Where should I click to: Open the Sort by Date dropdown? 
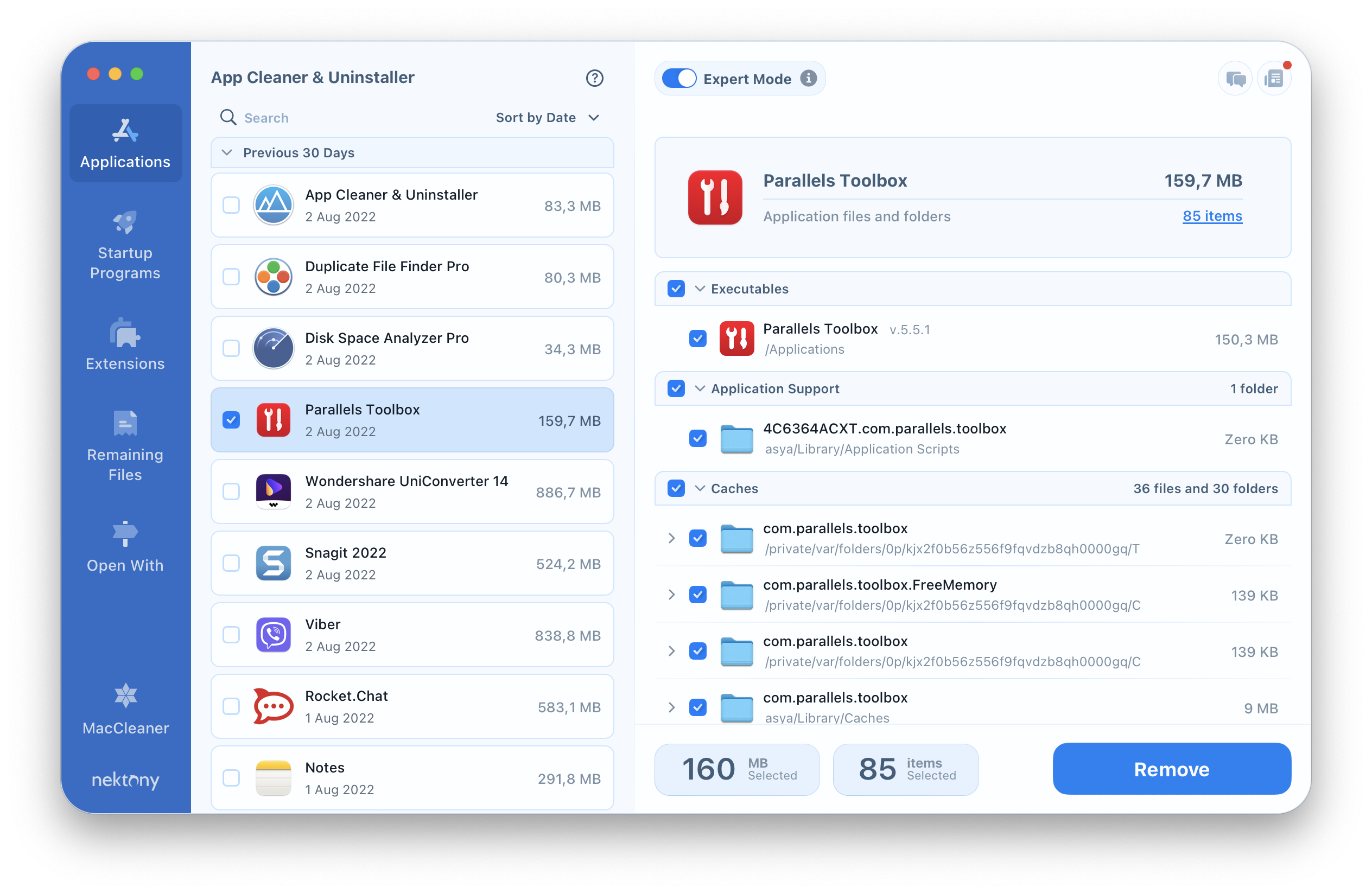coord(546,117)
